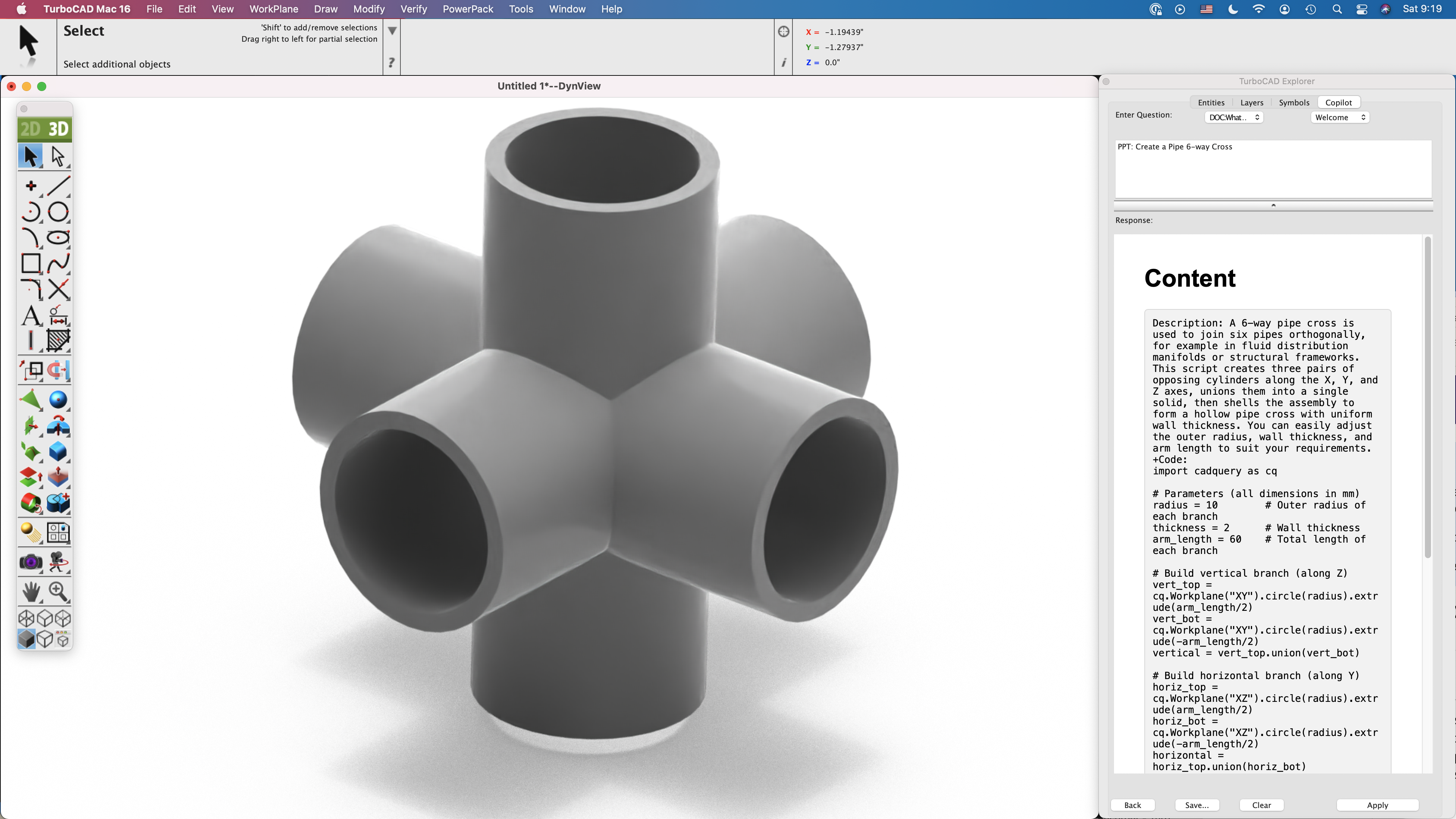Click the Apply button

pyautogui.click(x=1377, y=805)
